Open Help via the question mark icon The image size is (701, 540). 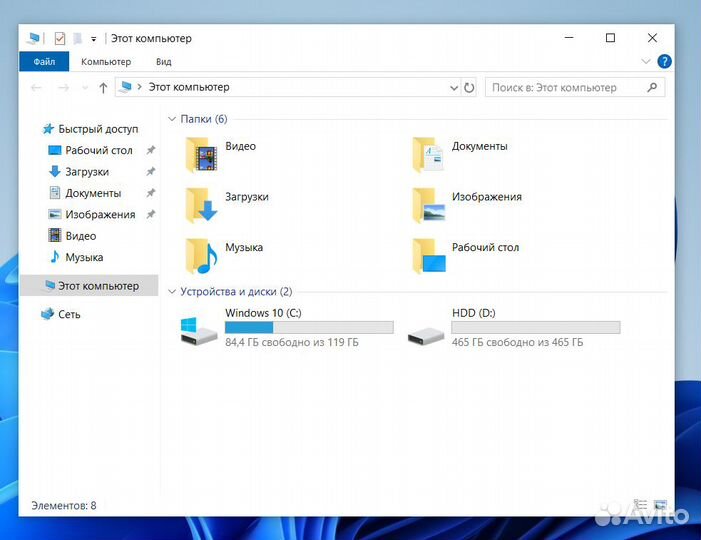click(664, 61)
